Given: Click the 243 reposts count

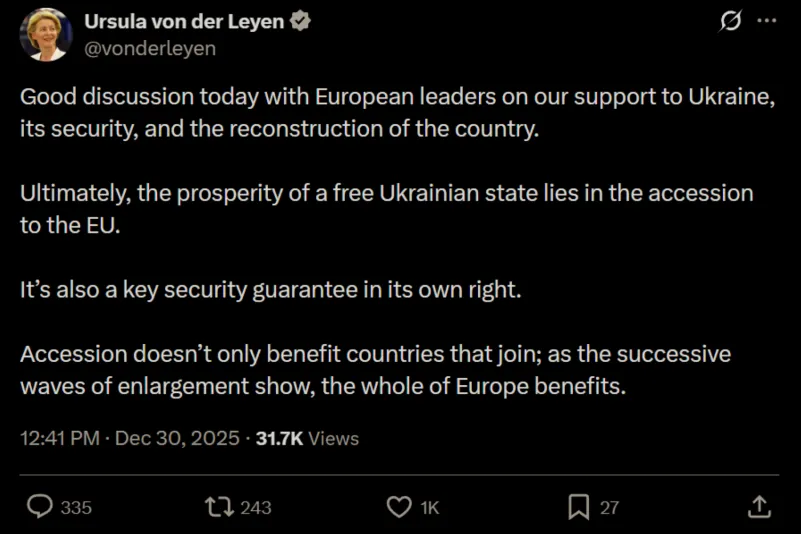Looking at the screenshot, I should (256, 508).
